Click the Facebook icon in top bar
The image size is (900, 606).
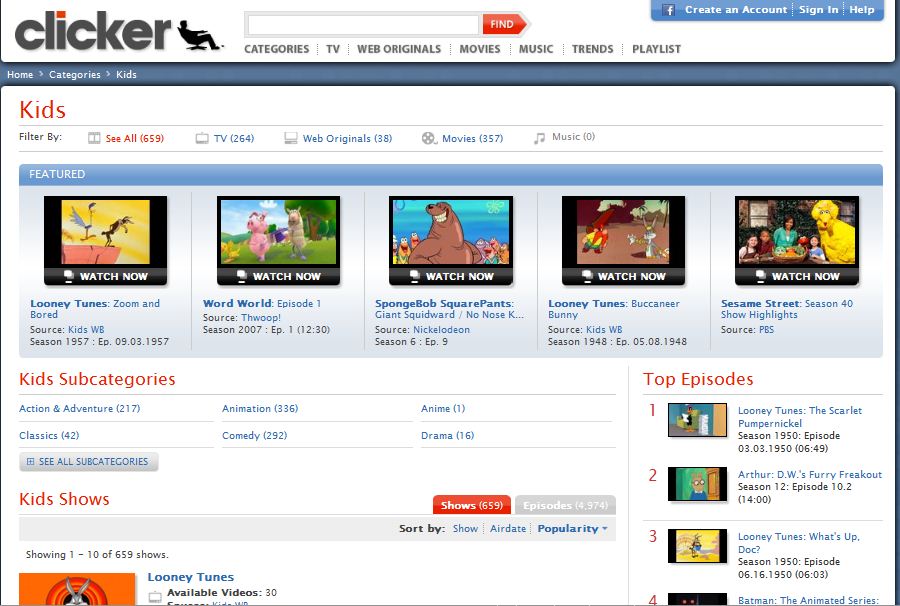(x=667, y=10)
